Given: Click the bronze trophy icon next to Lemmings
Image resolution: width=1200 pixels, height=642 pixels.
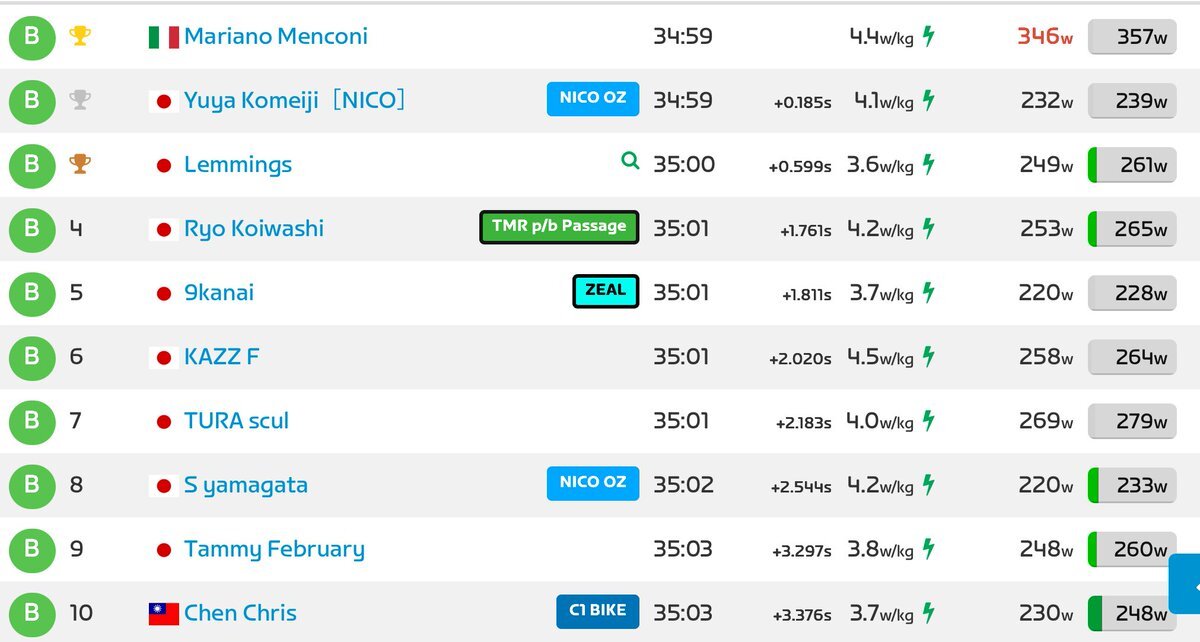Looking at the screenshot, I should (80, 164).
